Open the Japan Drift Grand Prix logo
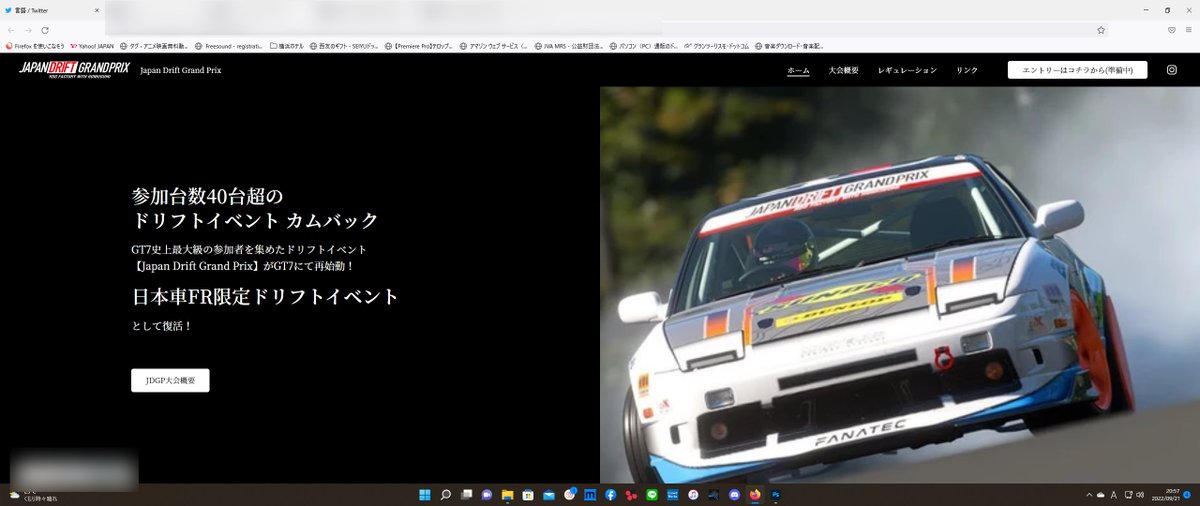 (x=75, y=69)
